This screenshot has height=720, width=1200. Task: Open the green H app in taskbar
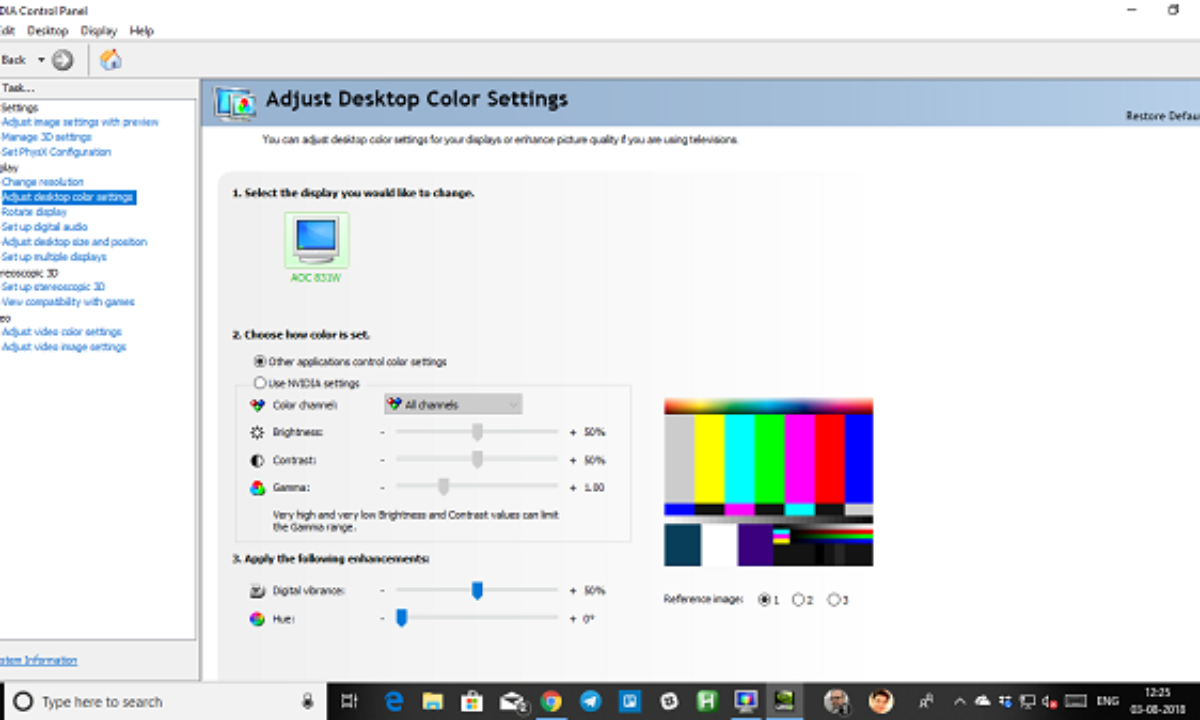(707, 701)
